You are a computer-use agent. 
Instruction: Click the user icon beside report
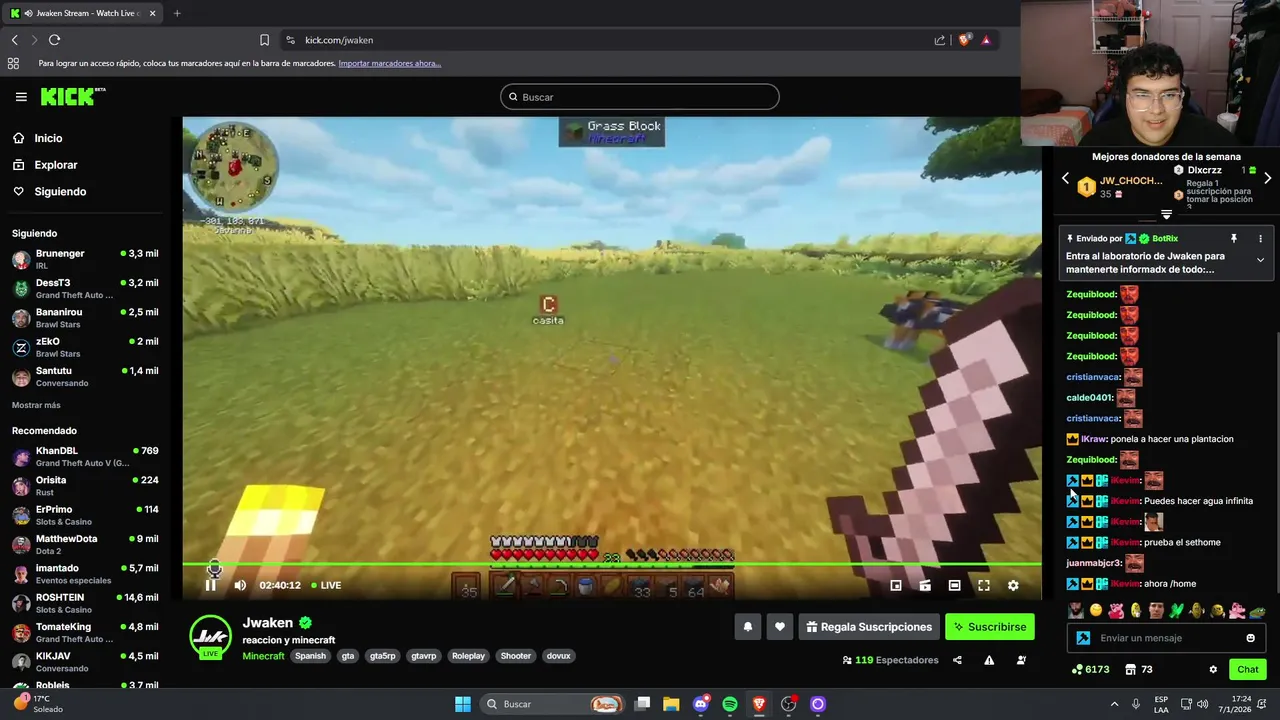pos(1021,660)
